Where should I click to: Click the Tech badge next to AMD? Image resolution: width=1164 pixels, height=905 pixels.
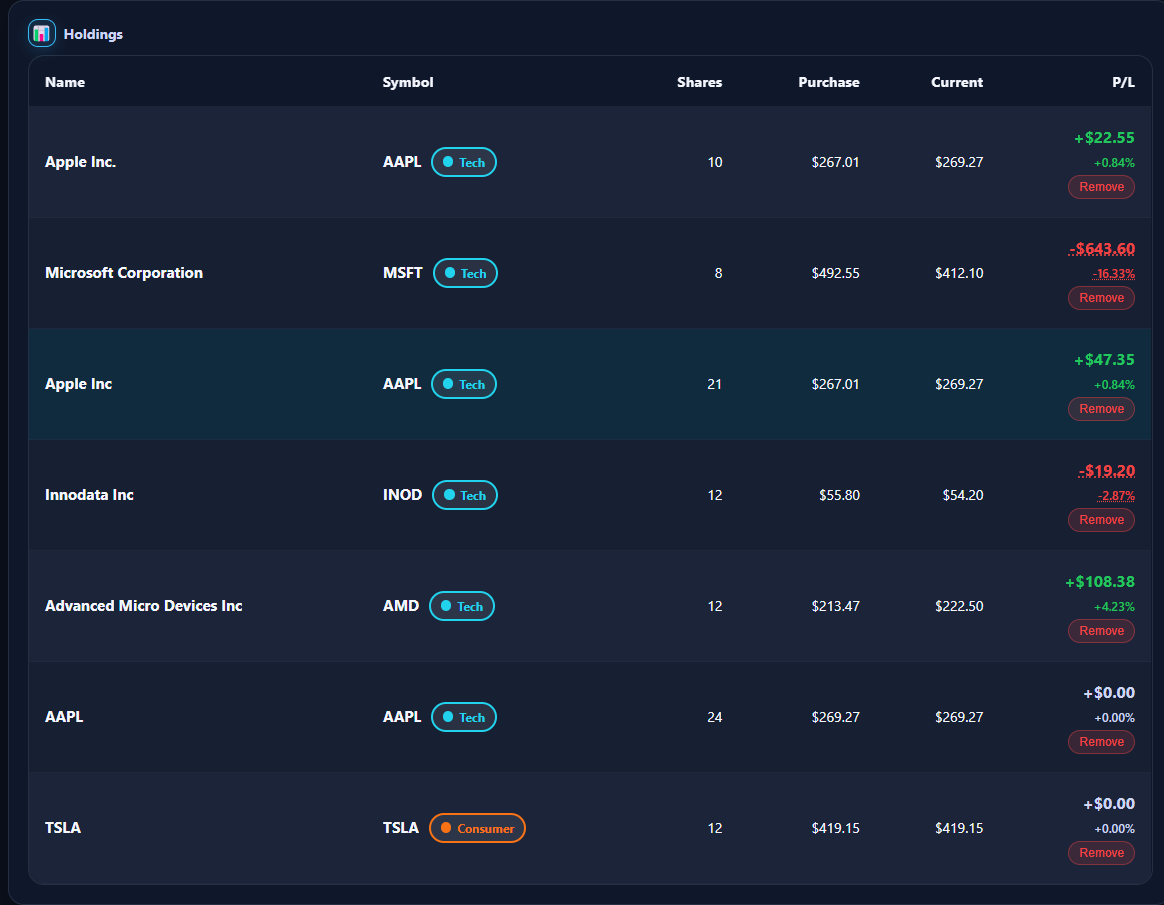tap(461, 606)
